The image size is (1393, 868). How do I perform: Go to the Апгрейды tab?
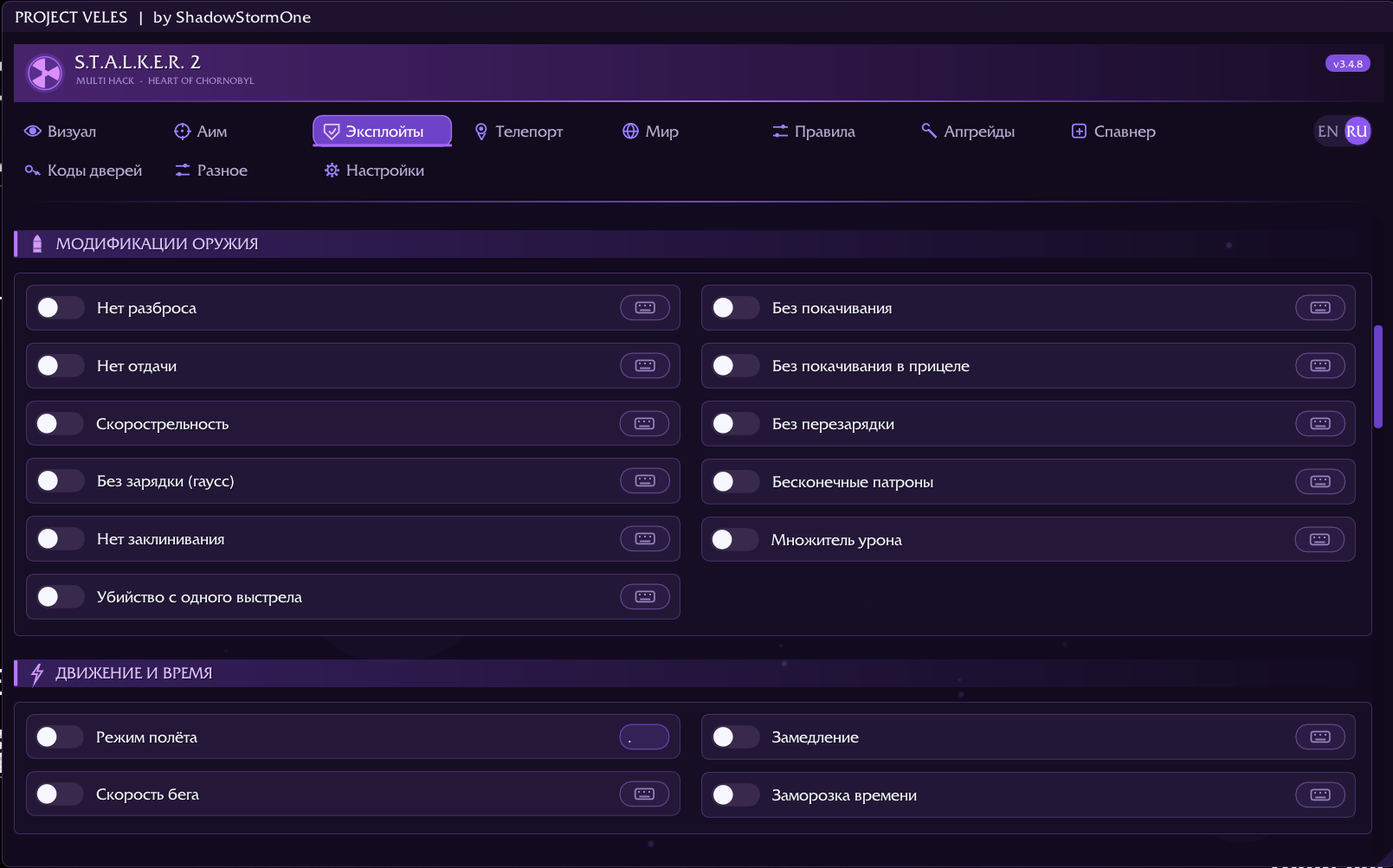(968, 132)
